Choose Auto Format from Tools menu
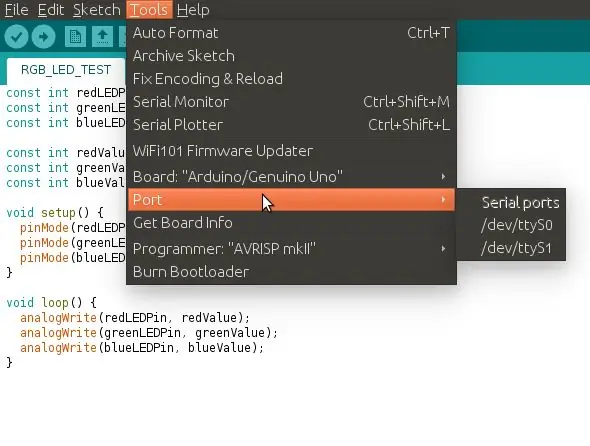590x446 pixels. pyautogui.click(x=291, y=33)
